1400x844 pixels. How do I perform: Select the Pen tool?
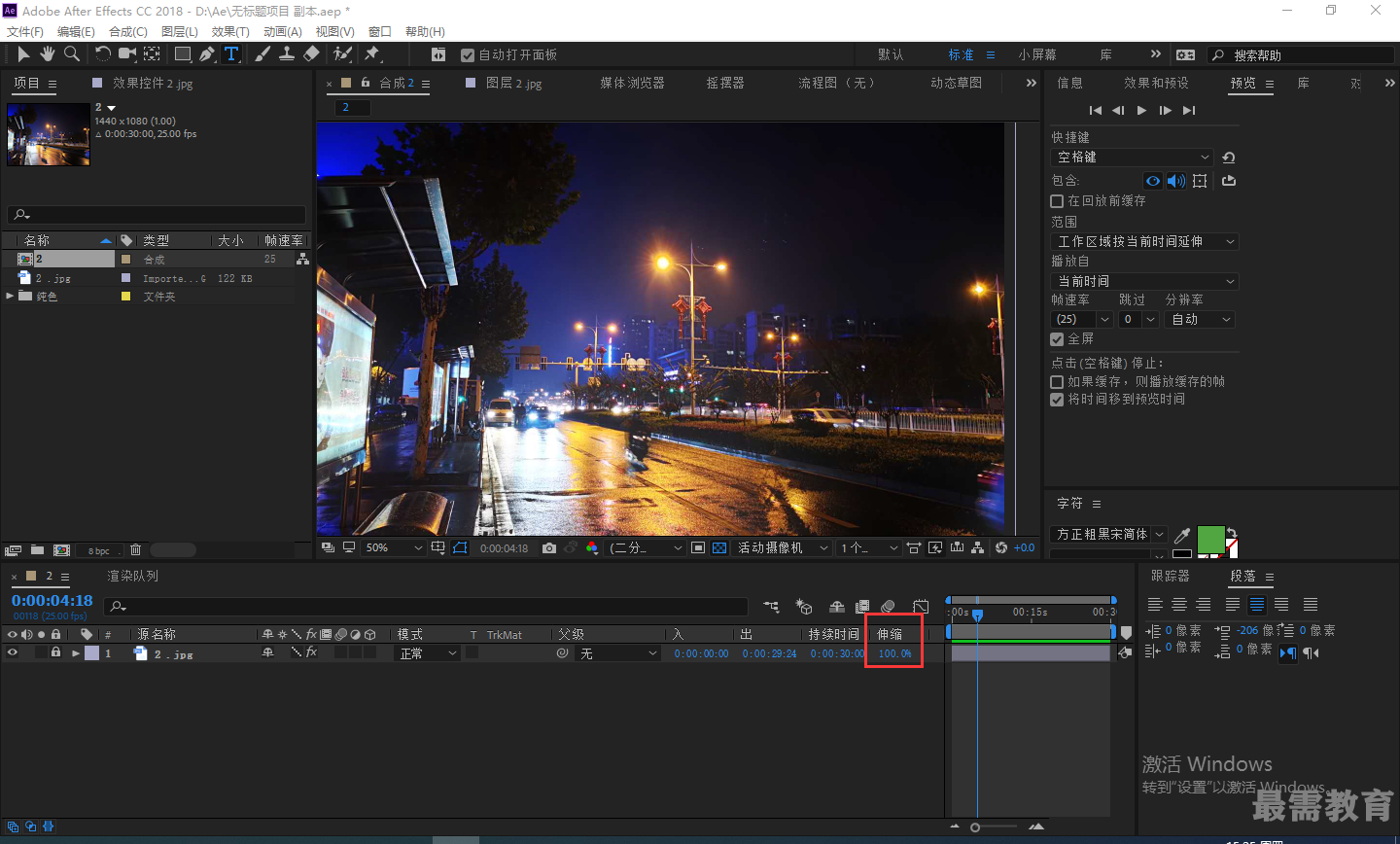point(207,54)
